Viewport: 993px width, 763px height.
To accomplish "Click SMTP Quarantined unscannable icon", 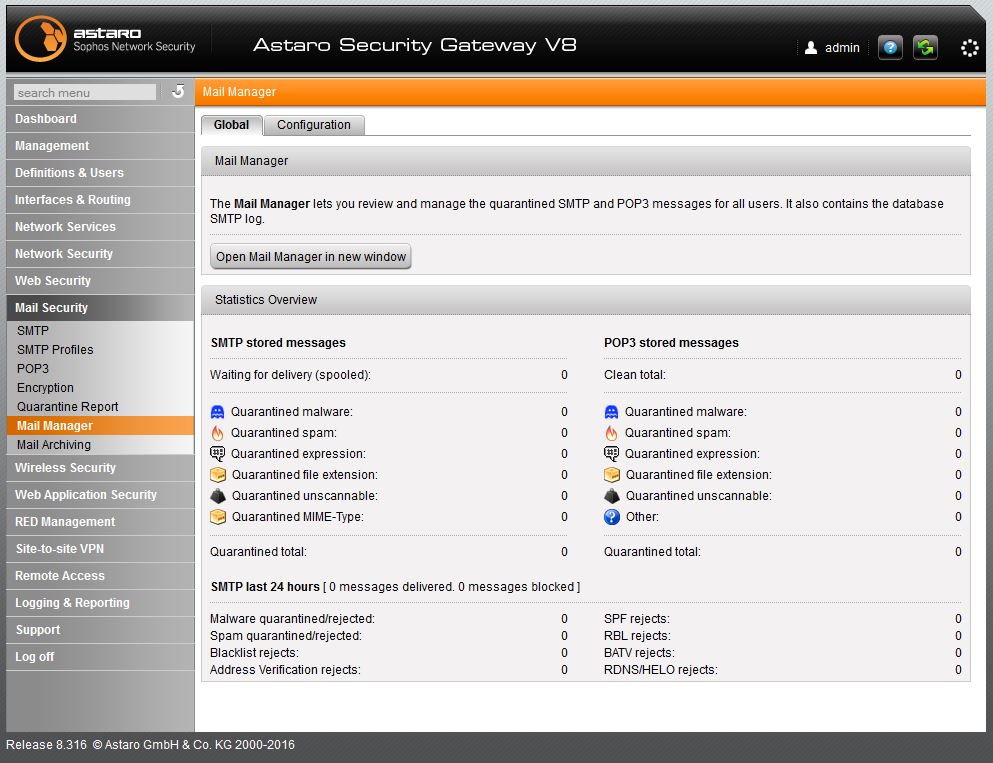I will [x=218, y=496].
